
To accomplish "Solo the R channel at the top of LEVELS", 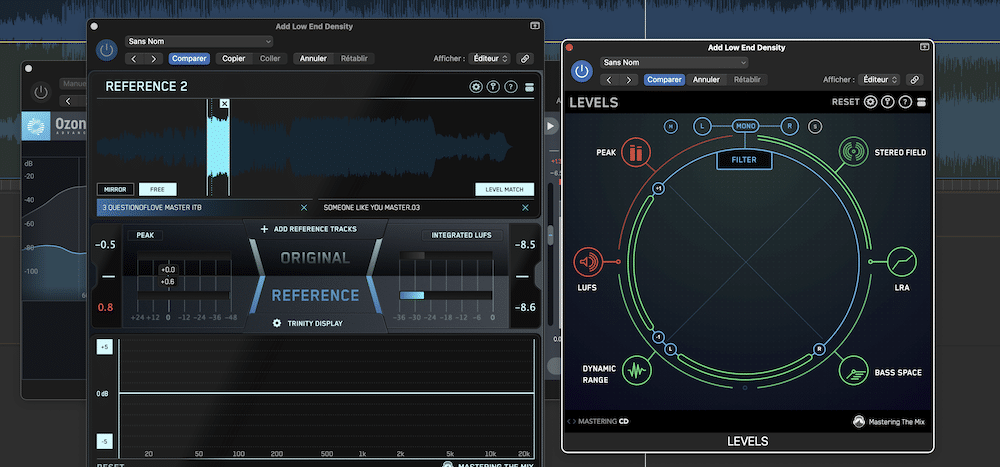I will (790, 126).
